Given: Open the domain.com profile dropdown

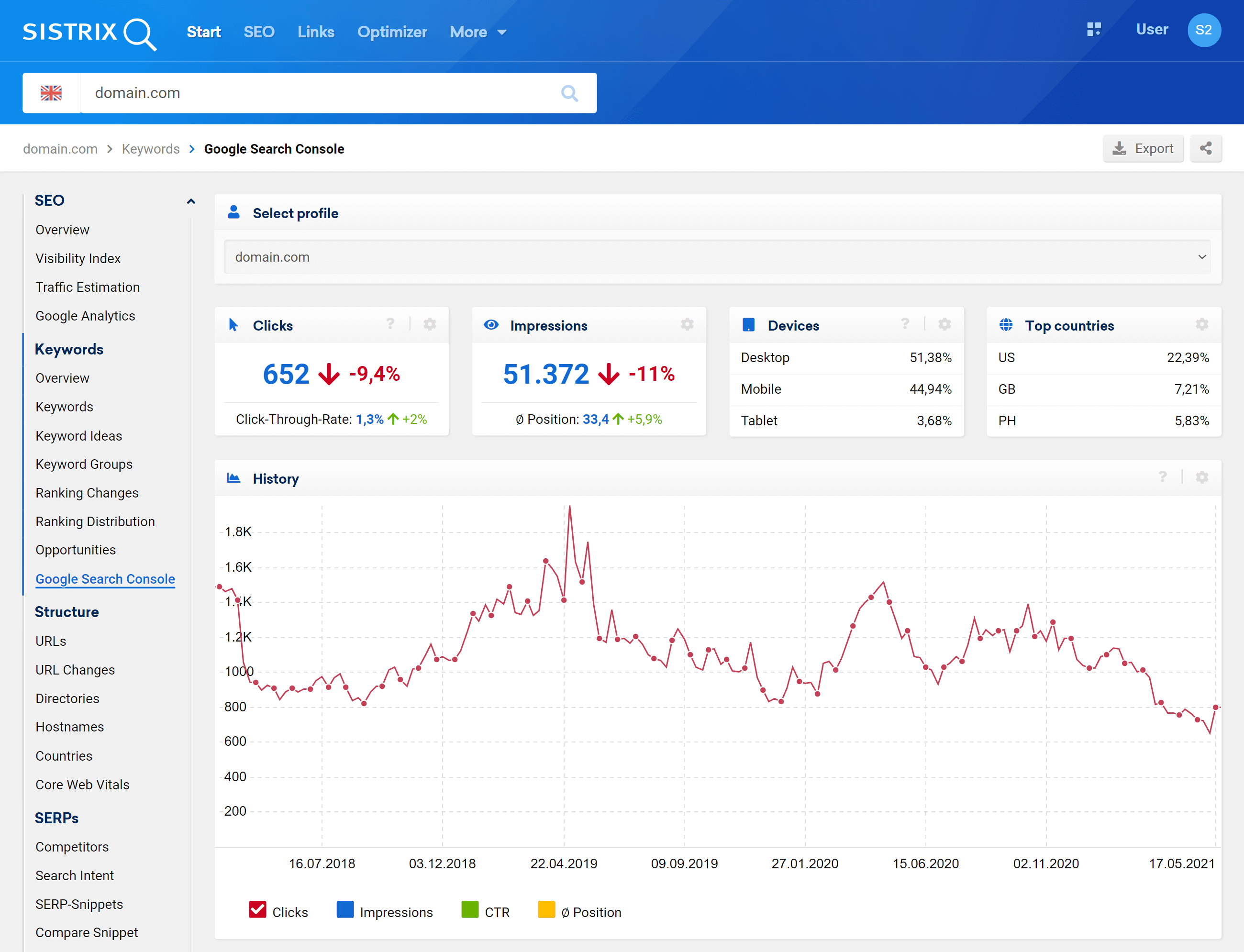Looking at the screenshot, I should [x=718, y=257].
